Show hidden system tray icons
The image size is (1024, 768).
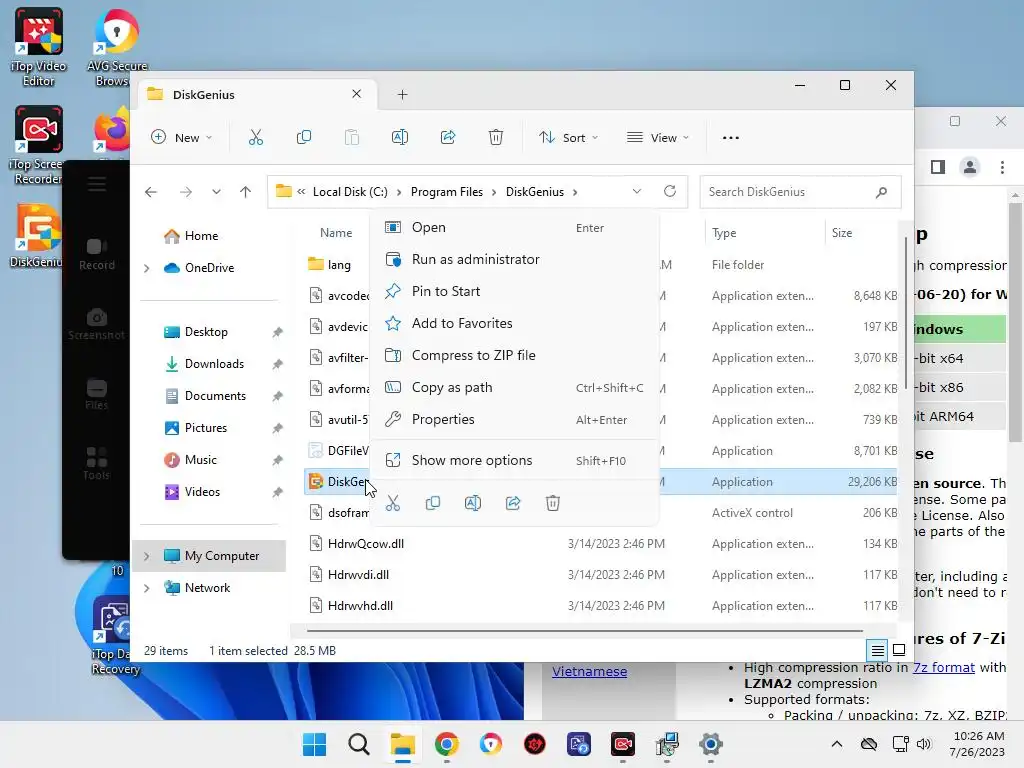tap(837, 744)
